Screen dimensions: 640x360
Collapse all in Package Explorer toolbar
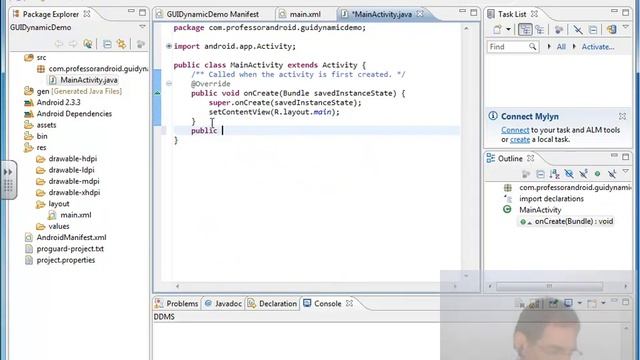[x=107, y=44]
